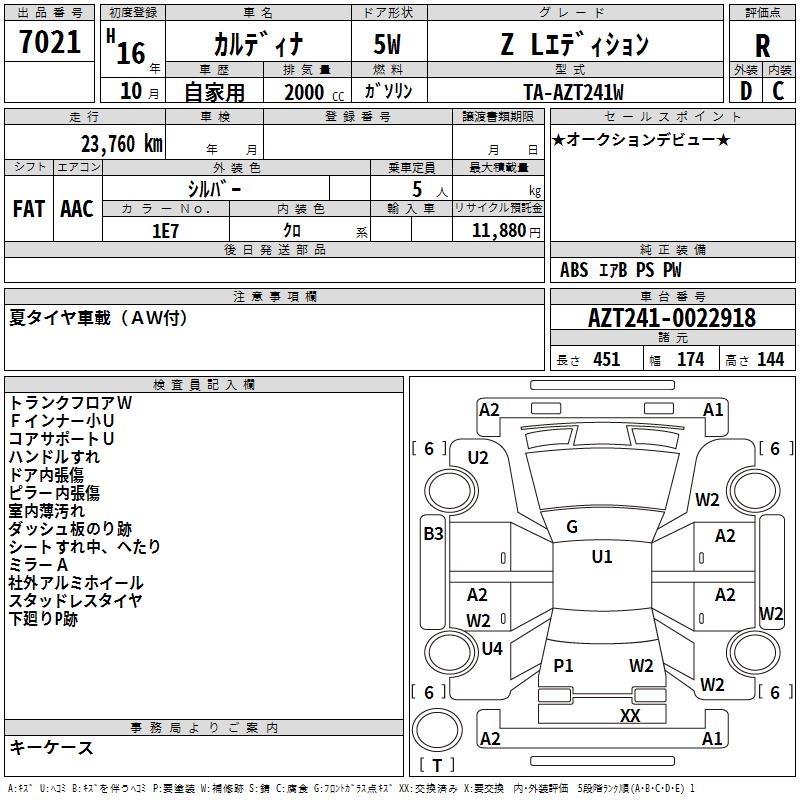Click the color number 1E7 cell
The height and width of the screenshot is (800, 800).
click(166, 230)
